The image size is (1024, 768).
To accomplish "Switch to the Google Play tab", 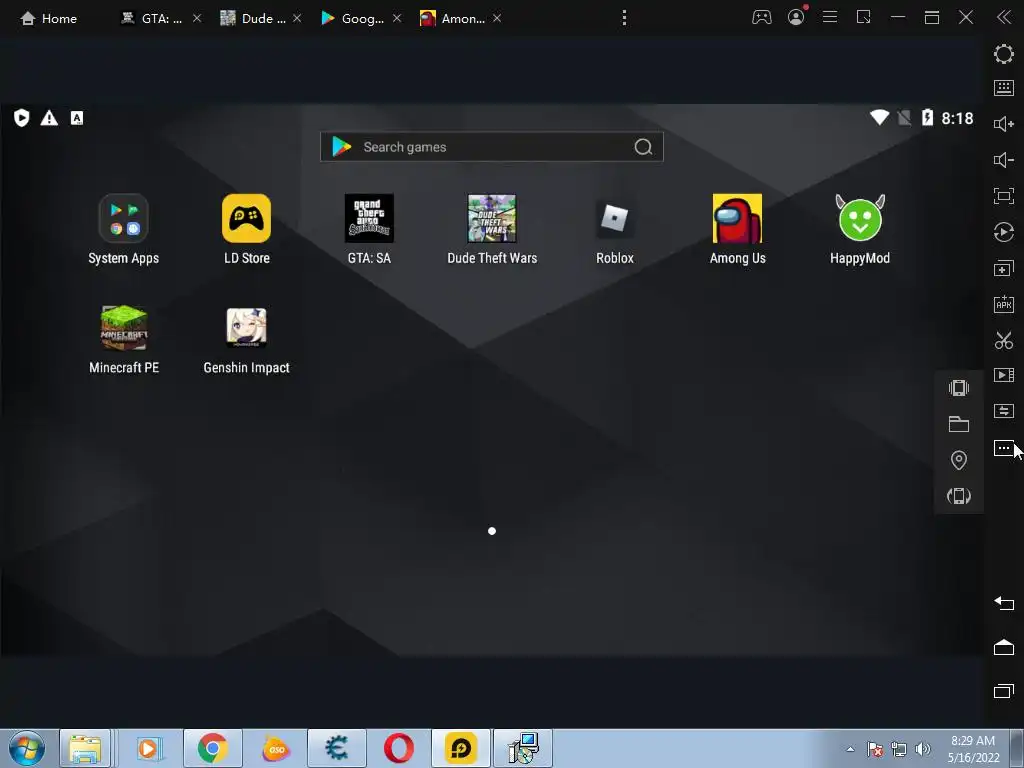I will pos(353,18).
